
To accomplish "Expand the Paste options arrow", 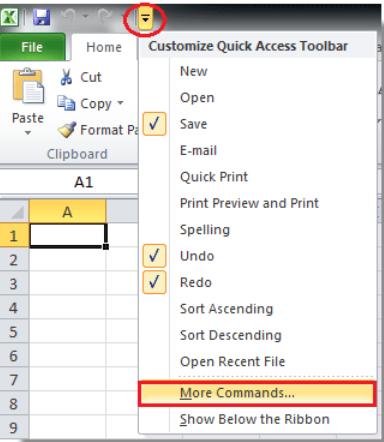I will [28, 133].
